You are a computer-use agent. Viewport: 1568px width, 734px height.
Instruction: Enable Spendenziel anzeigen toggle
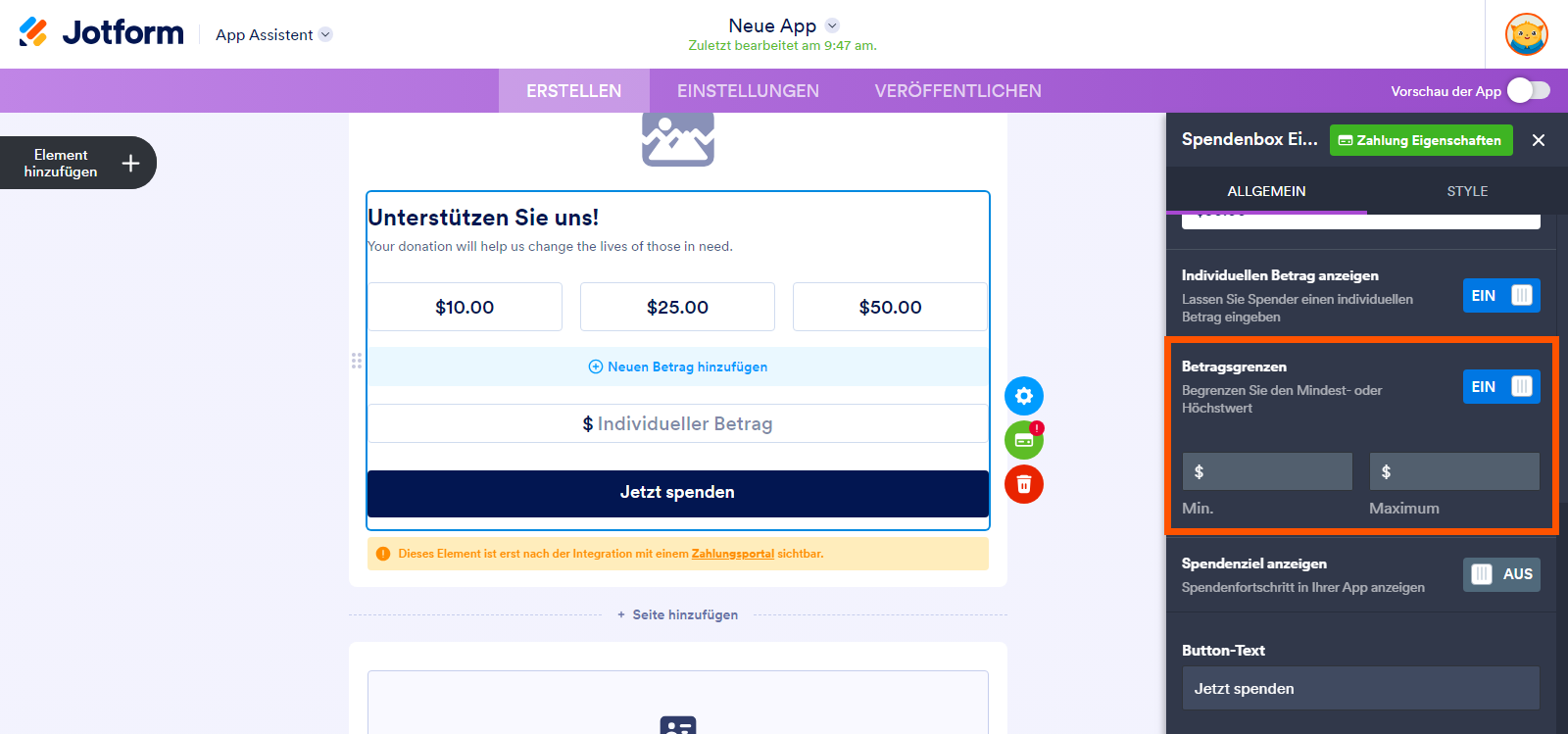click(x=1500, y=574)
